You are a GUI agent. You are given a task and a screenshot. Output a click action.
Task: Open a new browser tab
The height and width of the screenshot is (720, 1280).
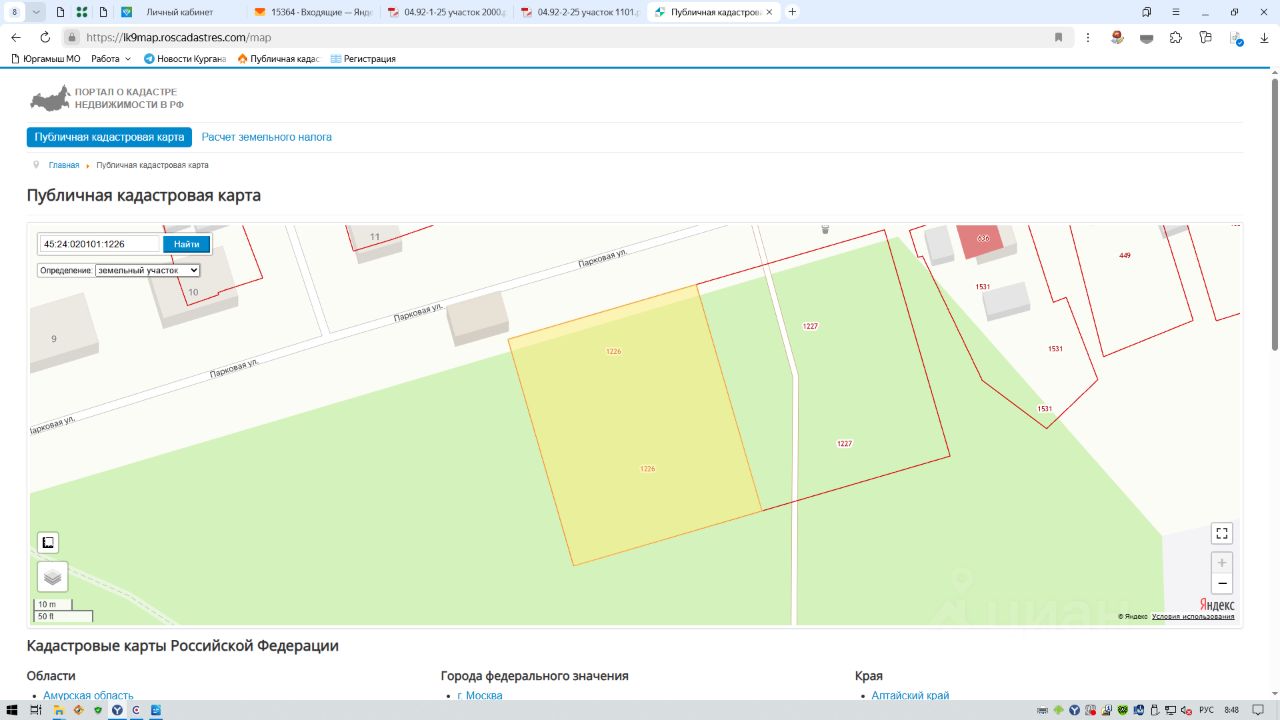pos(793,12)
